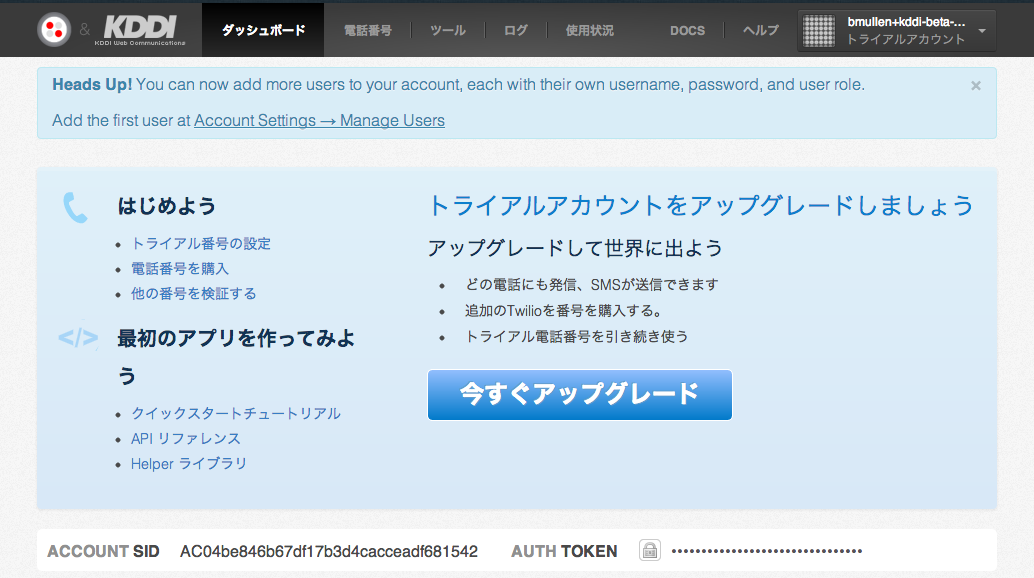Click the Heads Up! bold text

pyautogui.click(x=92, y=85)
